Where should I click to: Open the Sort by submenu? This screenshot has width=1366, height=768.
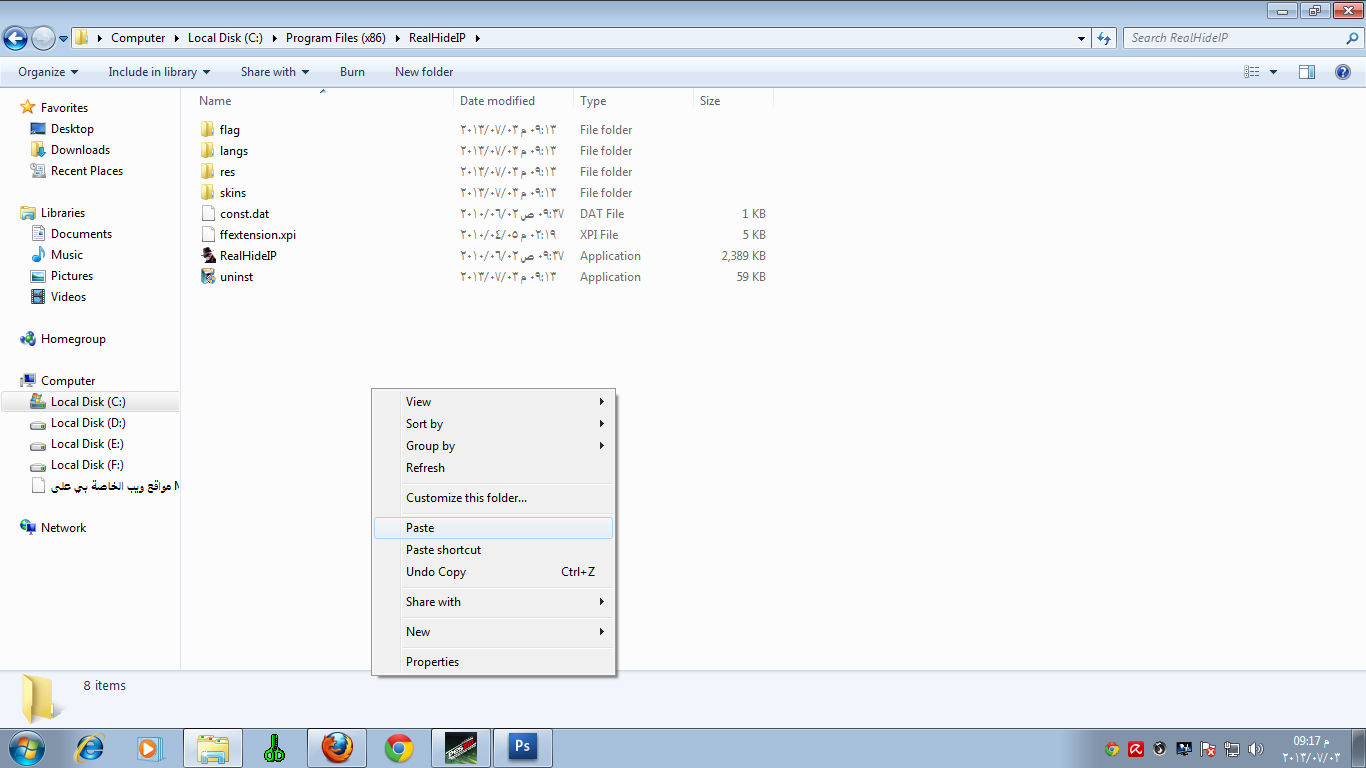494,424
